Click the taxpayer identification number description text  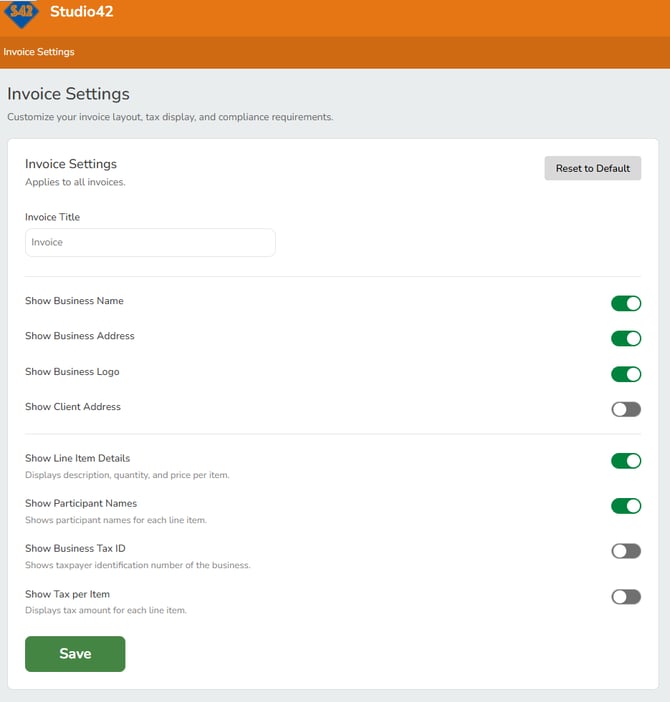coord(137,565)
